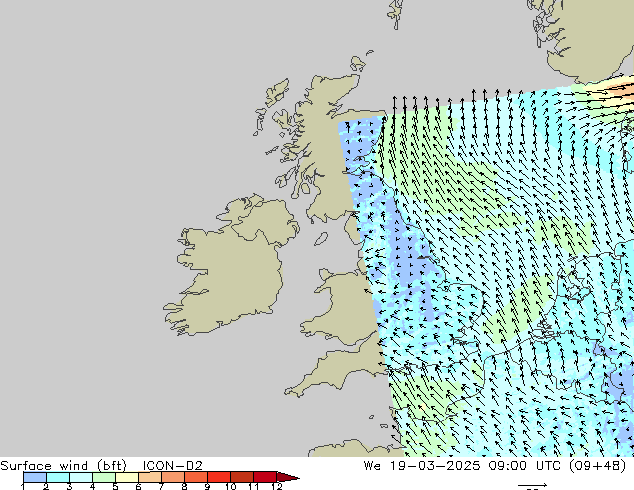Click the pale yellow 5–6 bft swatch

(x=127, y=477)
